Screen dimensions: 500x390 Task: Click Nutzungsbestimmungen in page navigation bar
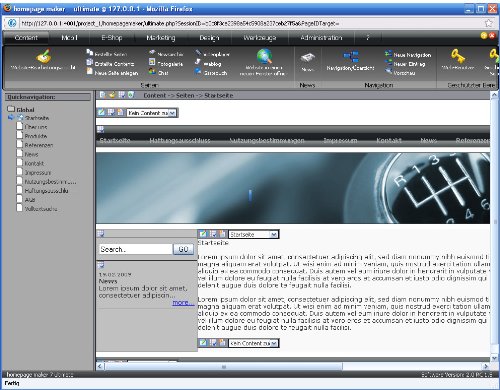click(x=267, y=140)
